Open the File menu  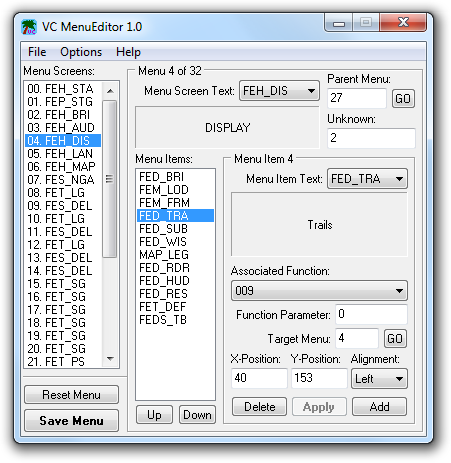tap(37, 52)
